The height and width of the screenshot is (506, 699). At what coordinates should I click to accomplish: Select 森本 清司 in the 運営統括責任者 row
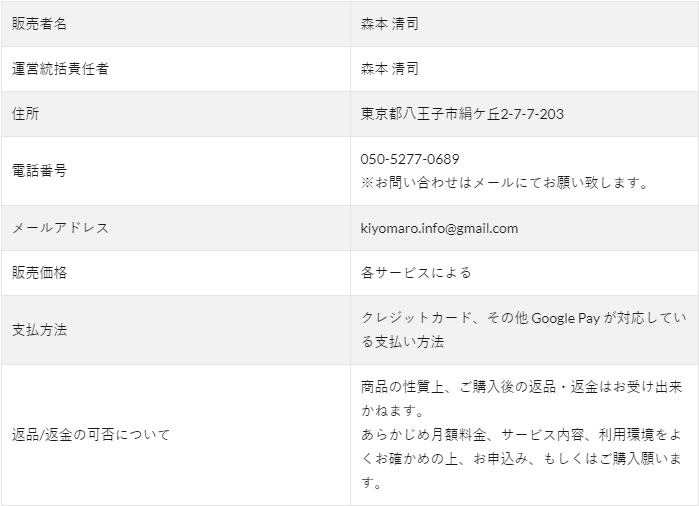click(x=390, y=69)
